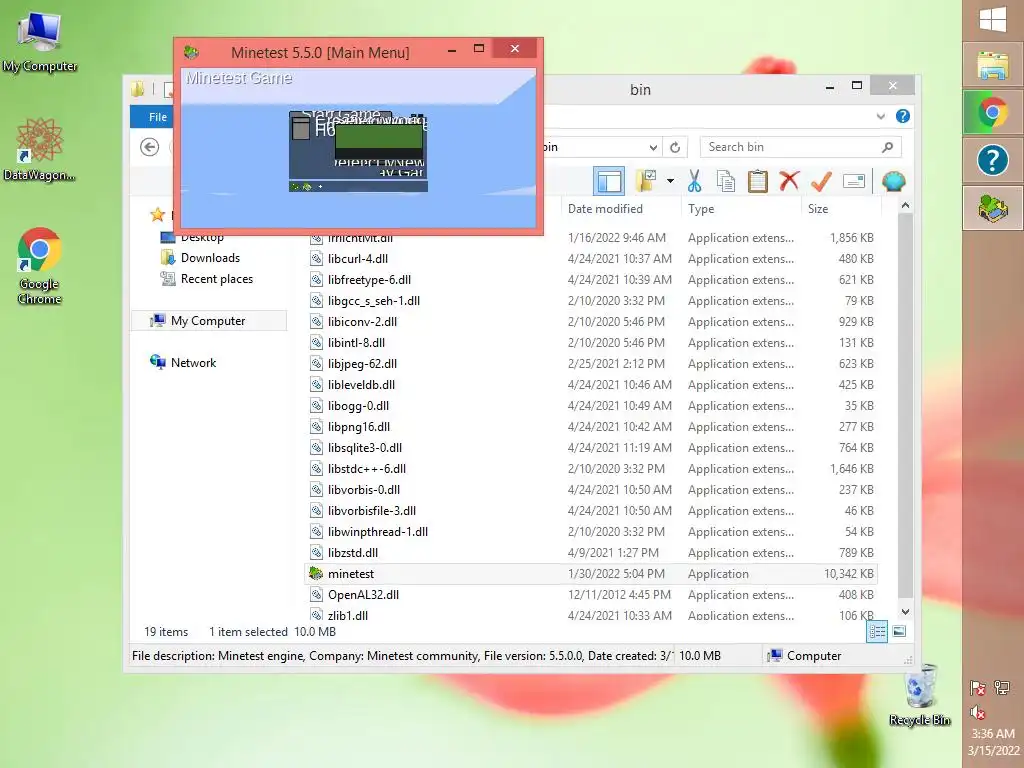Click the file list scroll-down arrow

(x=905, y=612)
